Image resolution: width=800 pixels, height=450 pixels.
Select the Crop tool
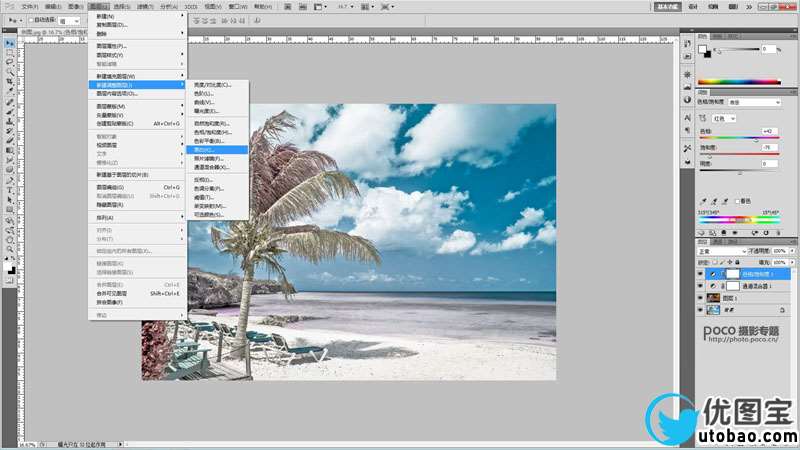click(10, 82)
